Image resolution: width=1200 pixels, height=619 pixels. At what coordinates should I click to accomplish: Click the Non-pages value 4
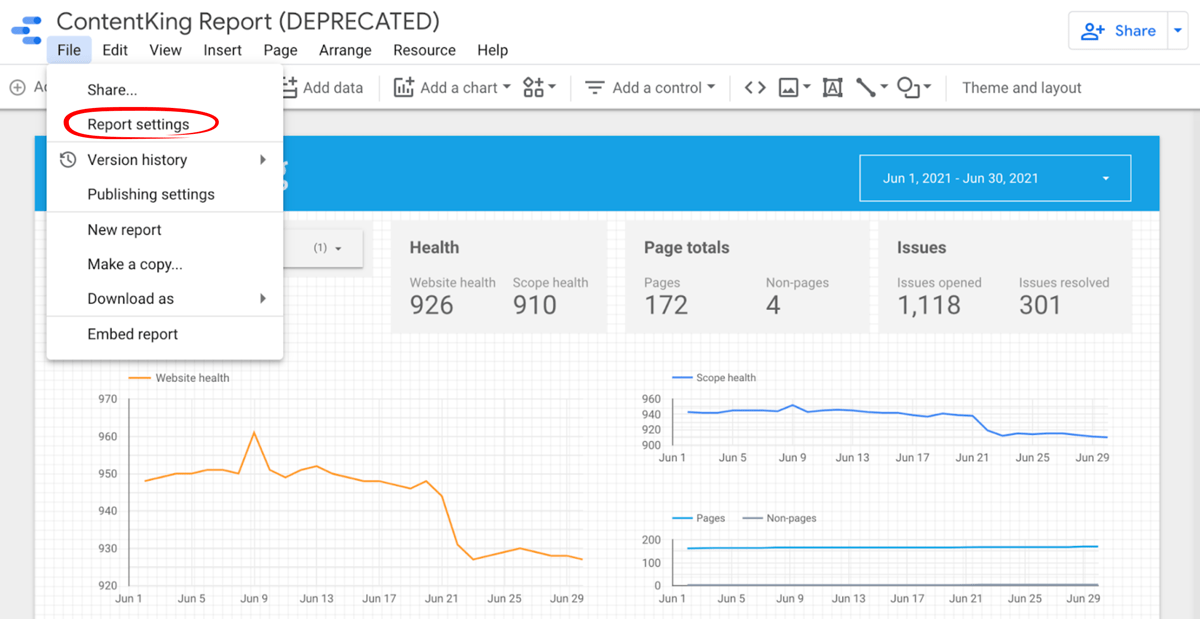[x=773, y=305]
